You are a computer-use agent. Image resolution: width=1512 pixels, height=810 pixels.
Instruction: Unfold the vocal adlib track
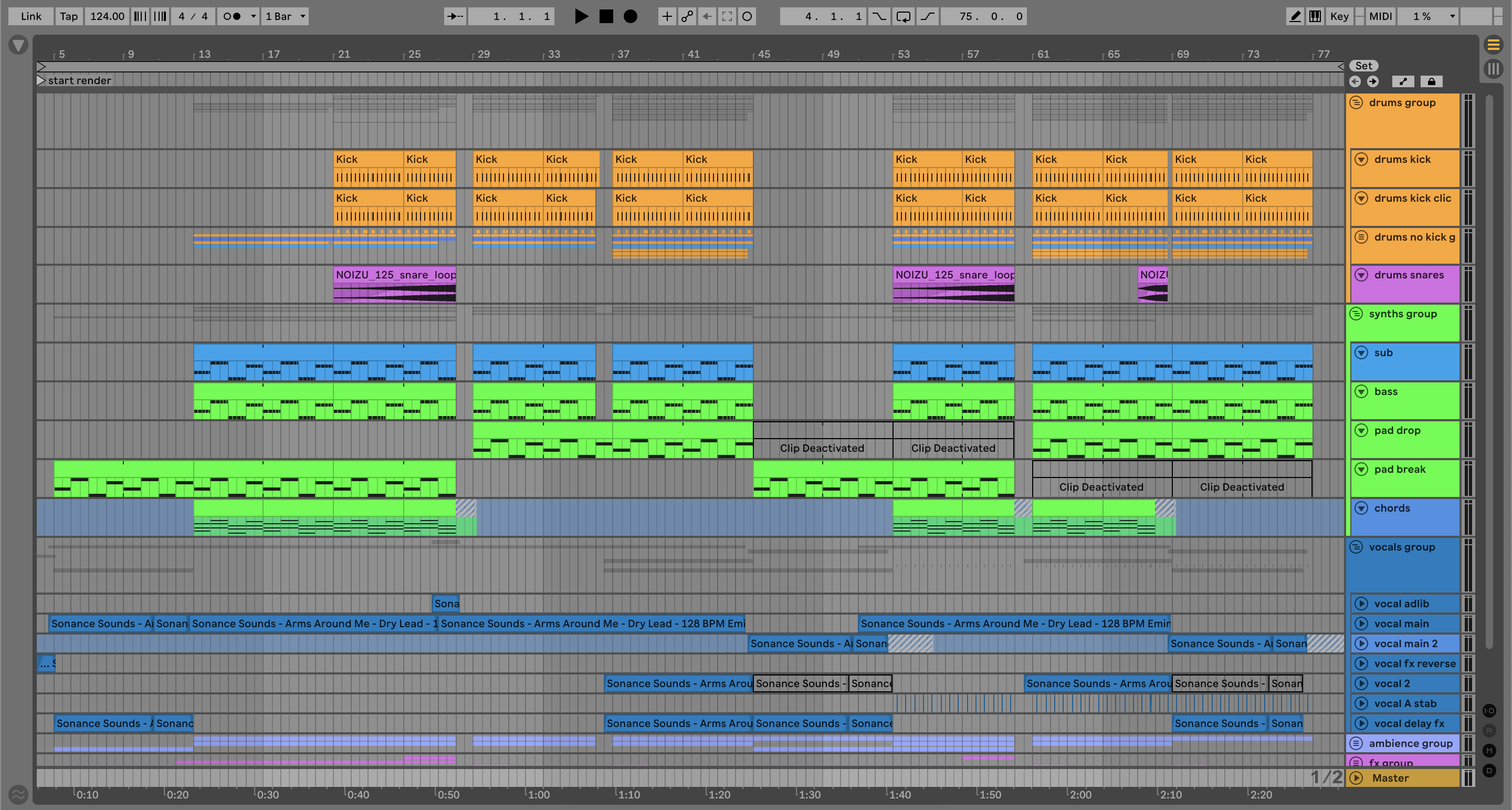(1361, 604)
